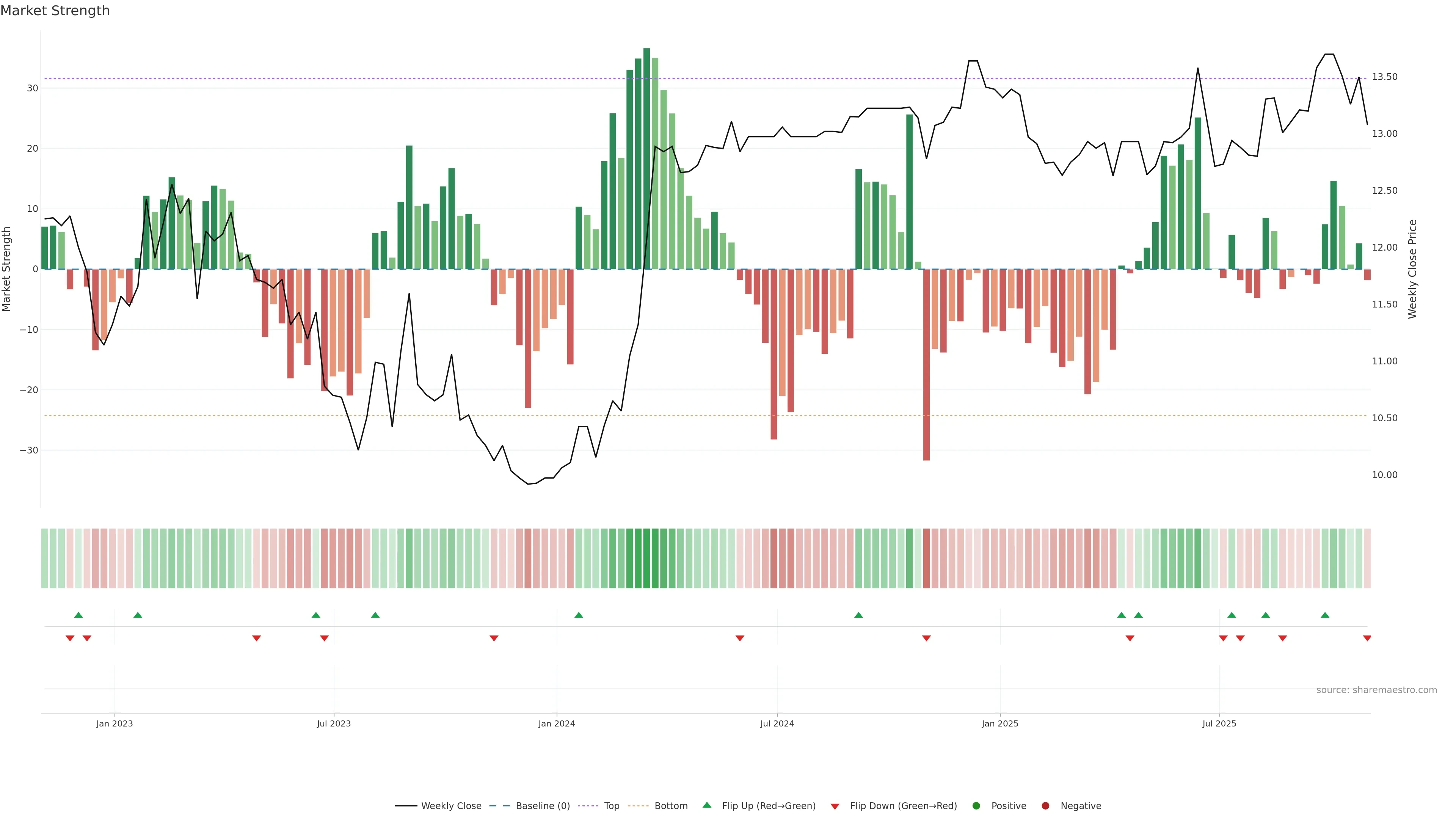Screen dimensions: 1456x819
Task: Click the leftmost red flip-down triangle marker
Action: 70,638
